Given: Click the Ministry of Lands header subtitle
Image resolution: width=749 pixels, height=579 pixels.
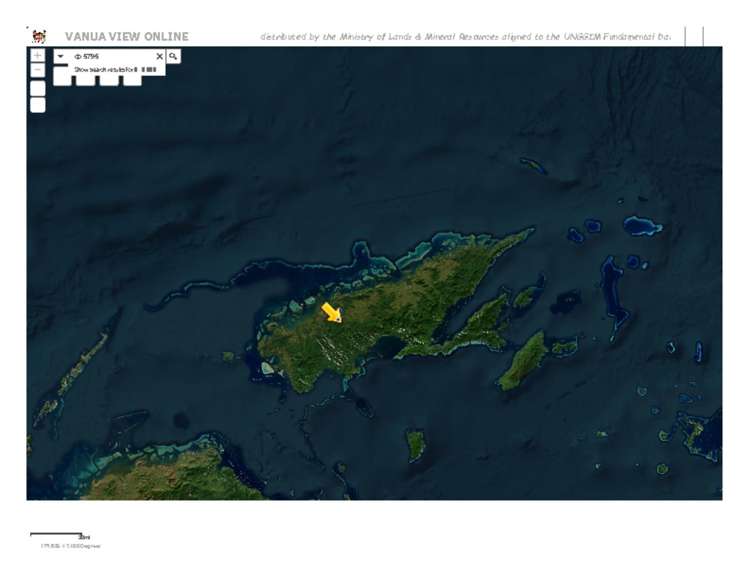Looking at the screenshot, I should (x=464, y=37).
